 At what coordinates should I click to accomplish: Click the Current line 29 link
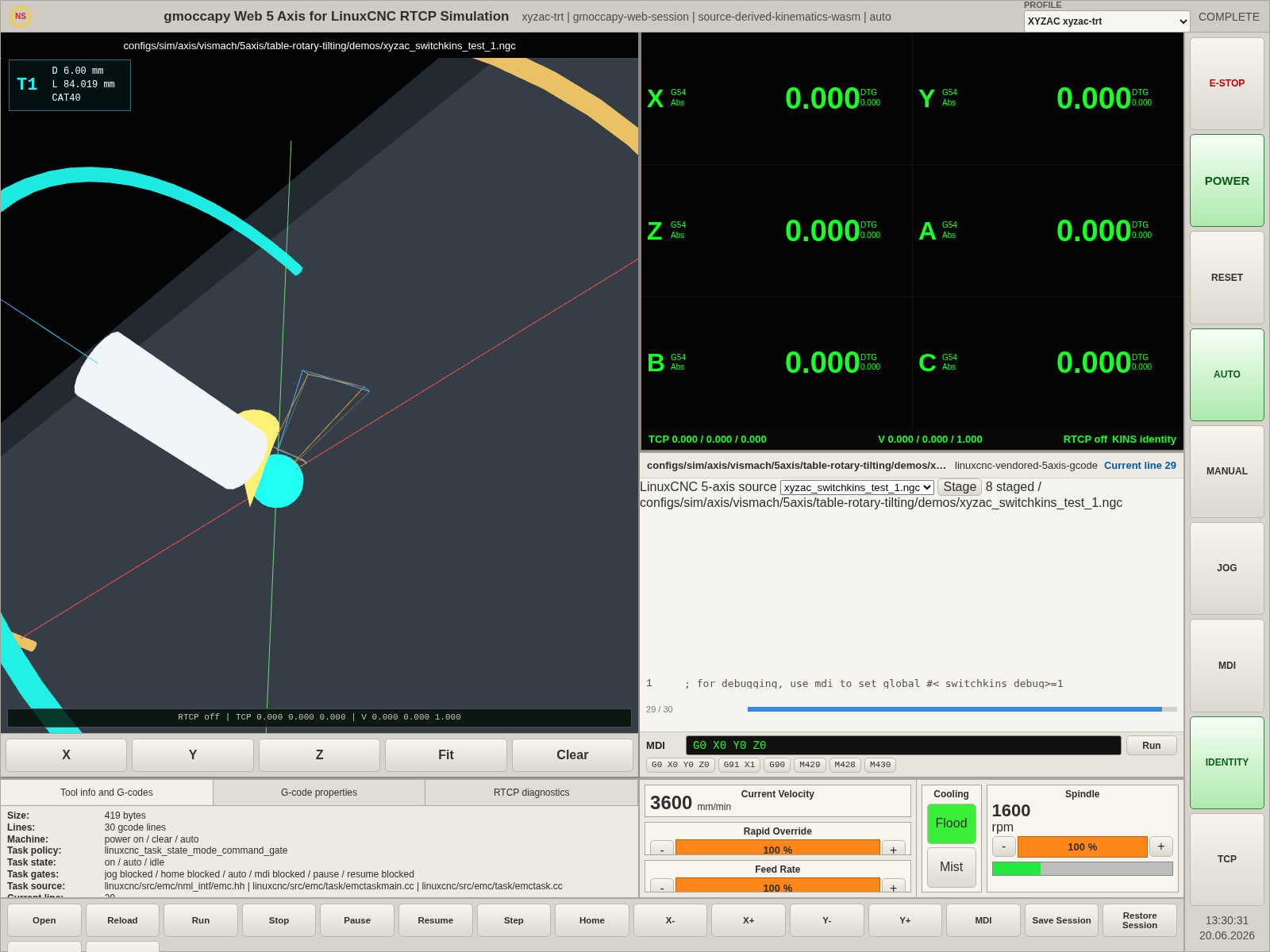coord(1140,466)
